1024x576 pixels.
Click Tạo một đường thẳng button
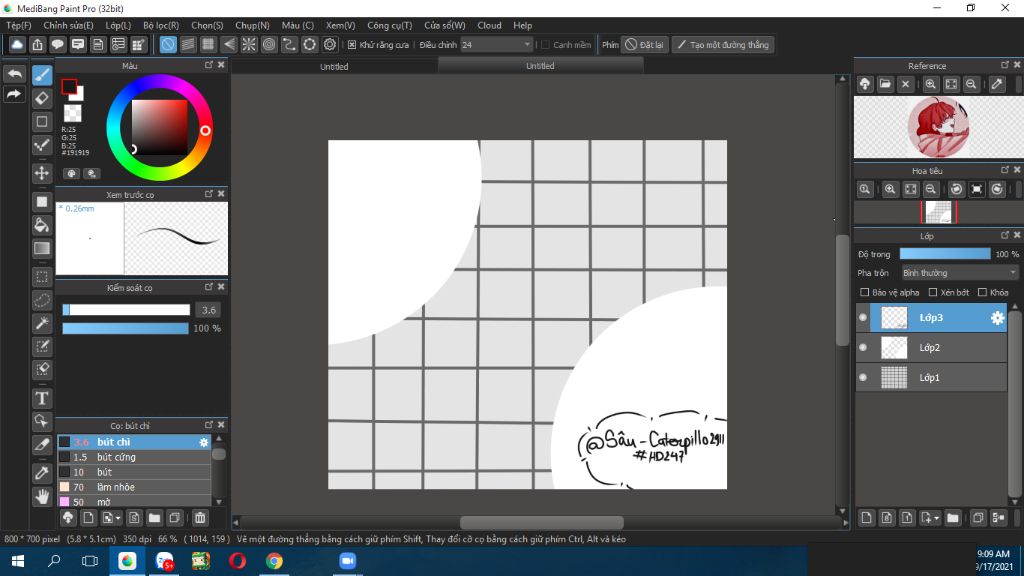coord(723,44)
